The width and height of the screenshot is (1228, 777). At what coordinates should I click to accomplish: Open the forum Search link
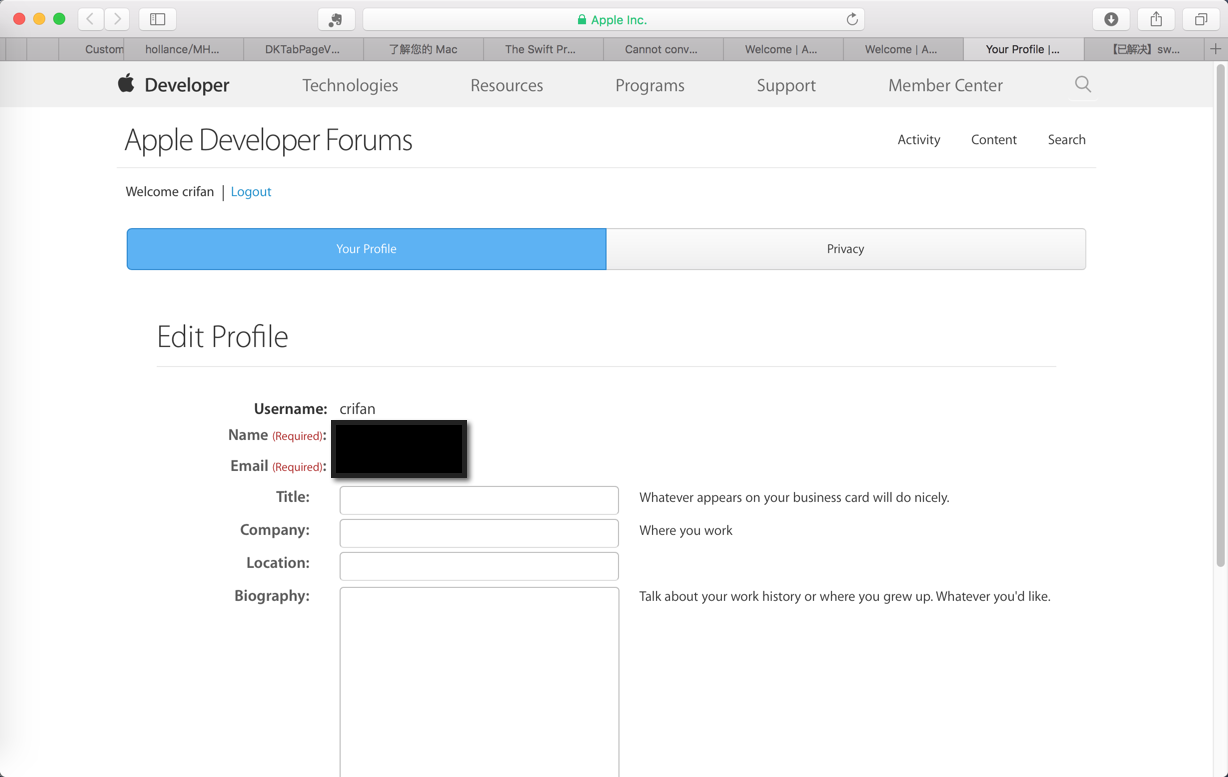1066,140
